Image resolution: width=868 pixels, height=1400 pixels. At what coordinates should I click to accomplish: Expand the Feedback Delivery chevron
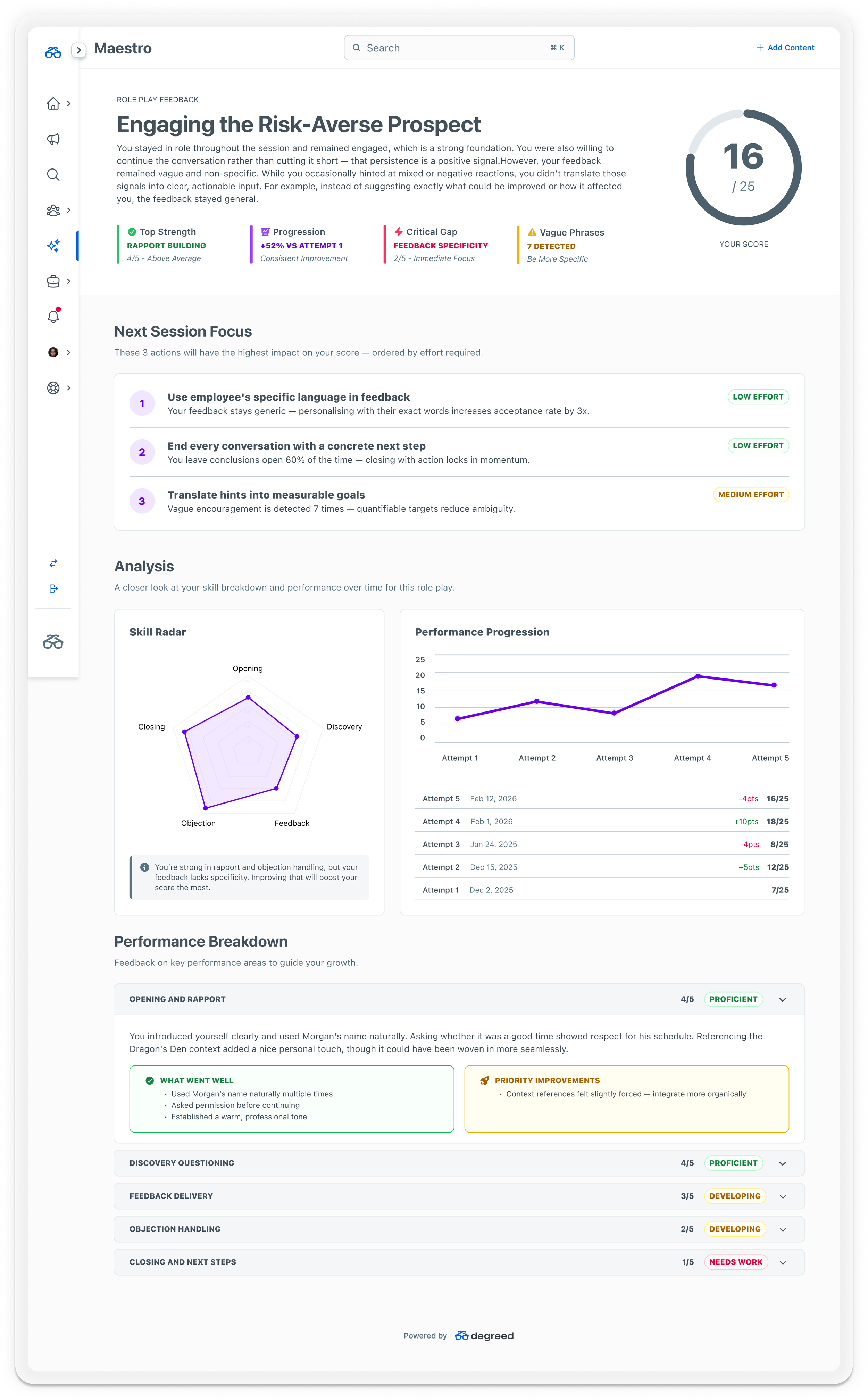point(783,1196)
